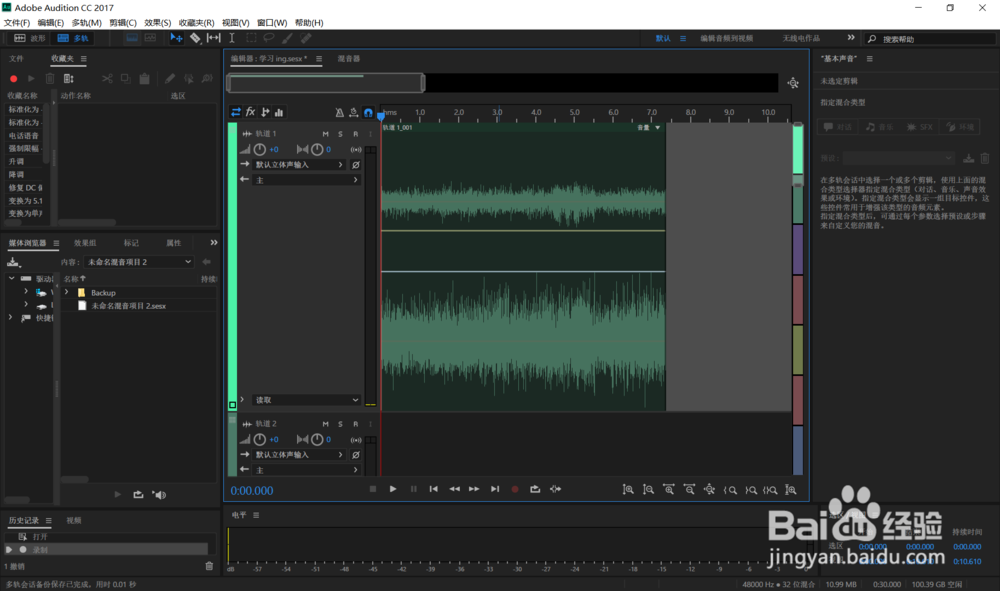Image resolution: width=1000 pixels, height=591 pixels.
Task: Toggle skip selection button in transport
Action: point(555,489)
